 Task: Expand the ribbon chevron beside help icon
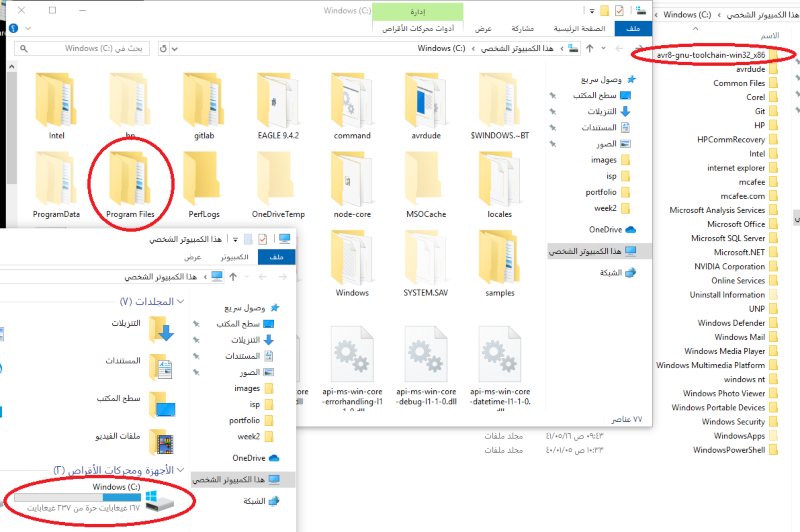pos(29,28)
